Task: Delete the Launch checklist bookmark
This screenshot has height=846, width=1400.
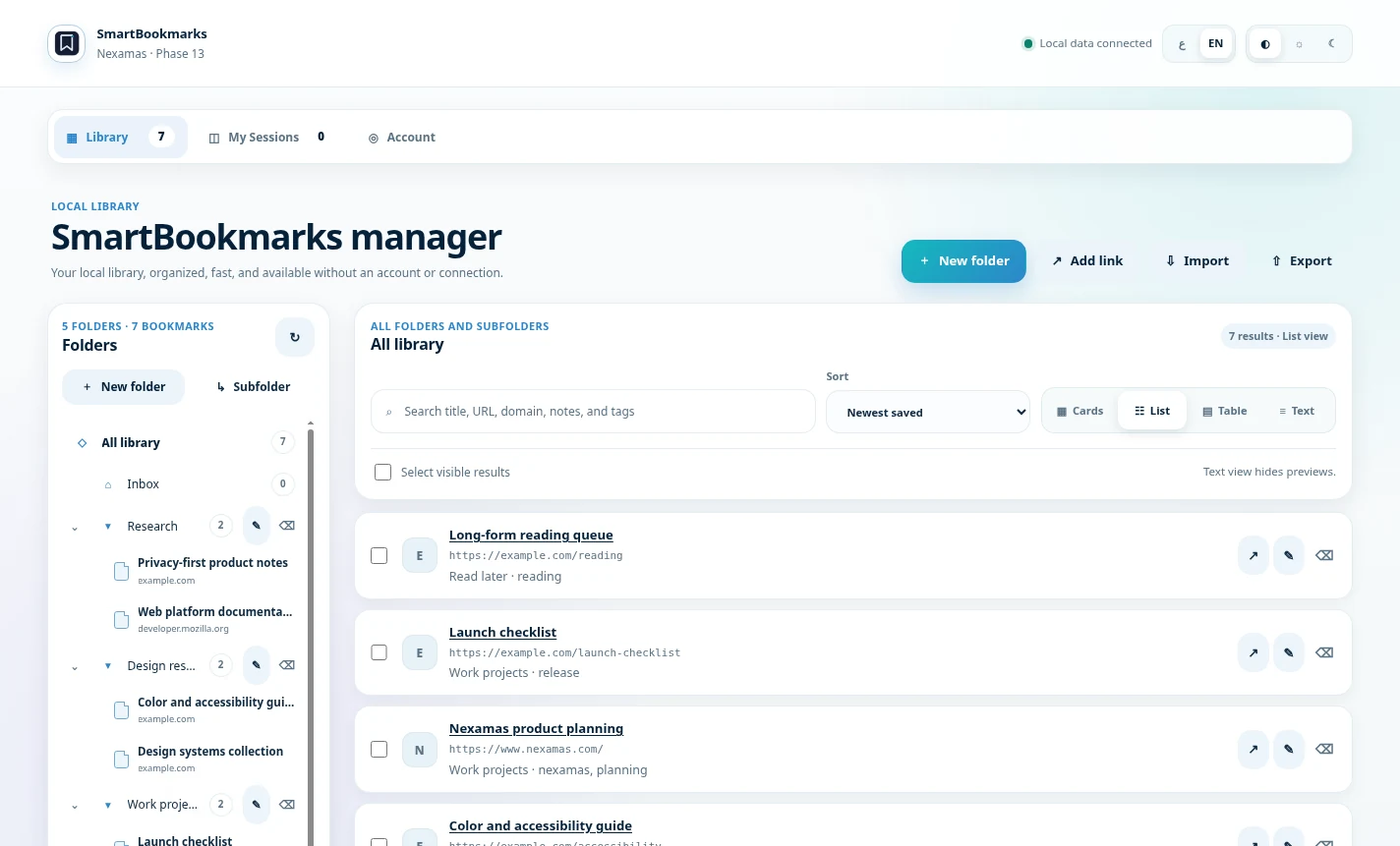Action: click(1324, 652)
